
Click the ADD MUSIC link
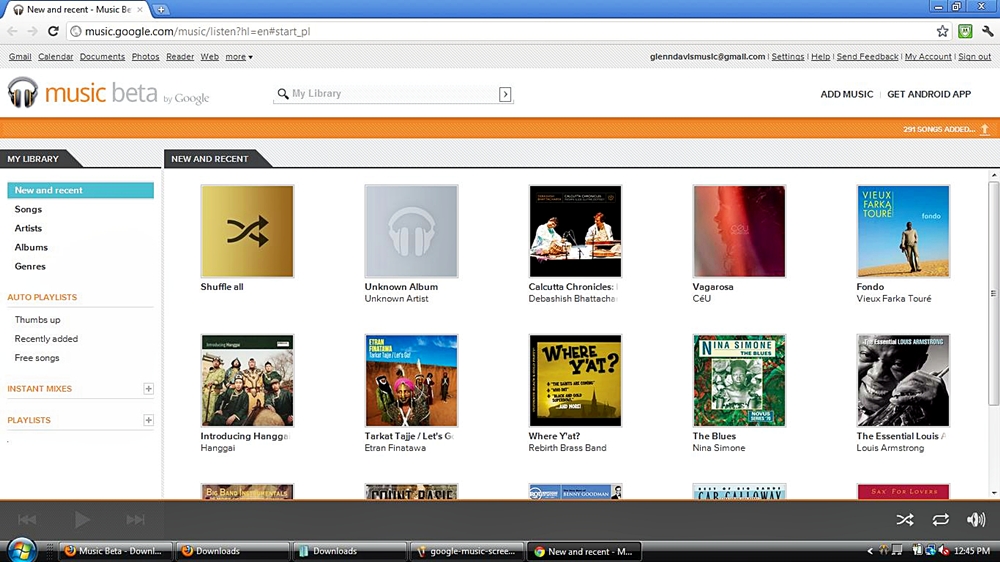846,94
